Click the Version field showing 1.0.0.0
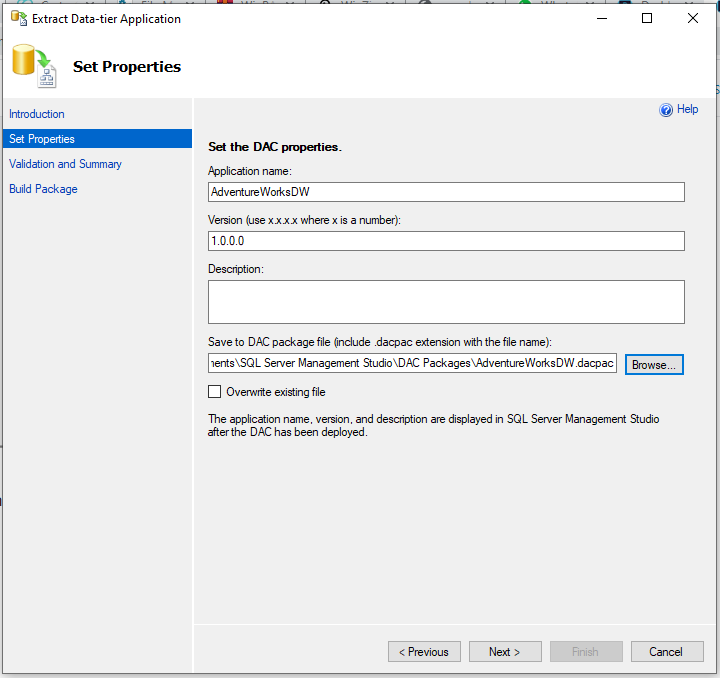The image size is (720, 678). [446, 241]
